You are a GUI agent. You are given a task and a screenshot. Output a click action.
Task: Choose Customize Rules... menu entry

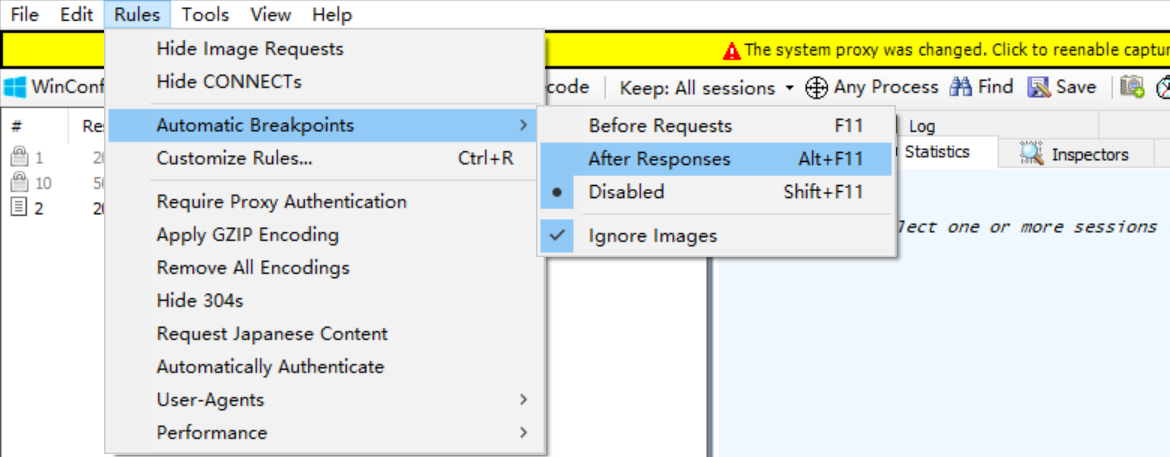[x=234, y=158]
